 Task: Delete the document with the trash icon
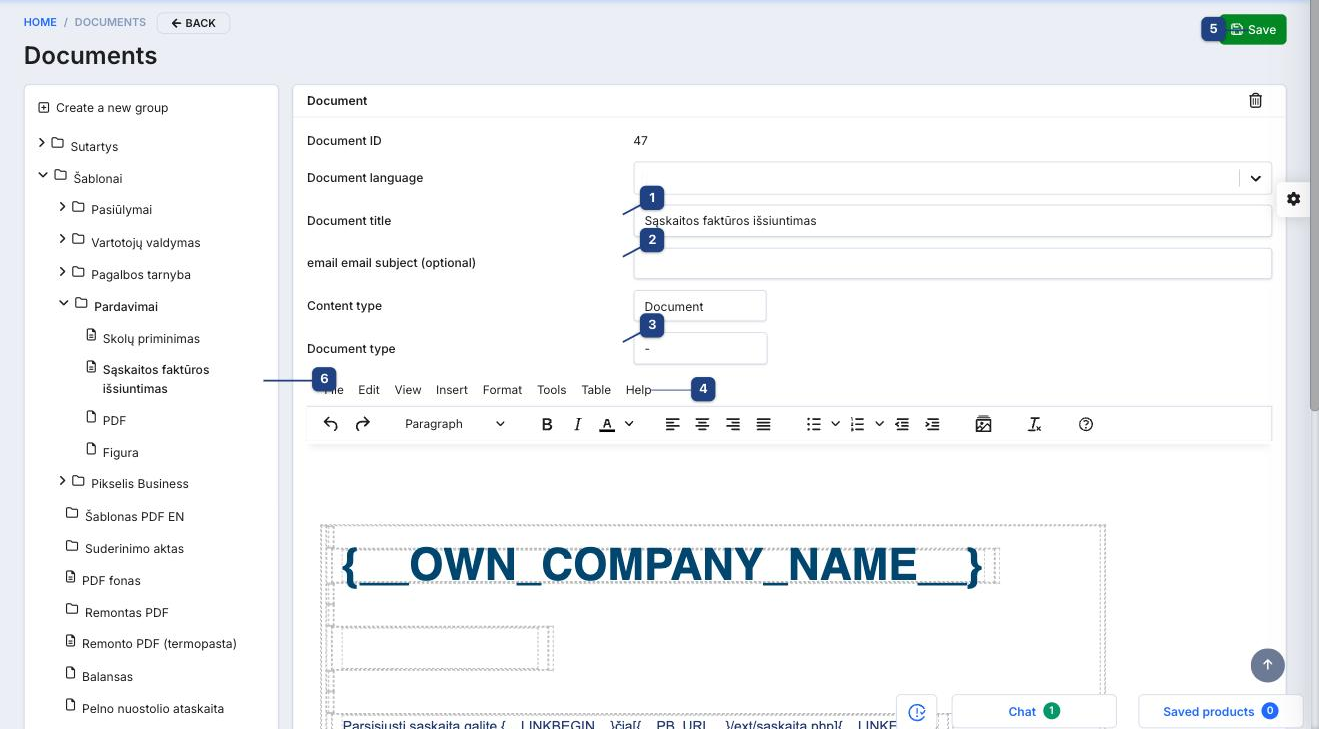tap(1256, 100)
